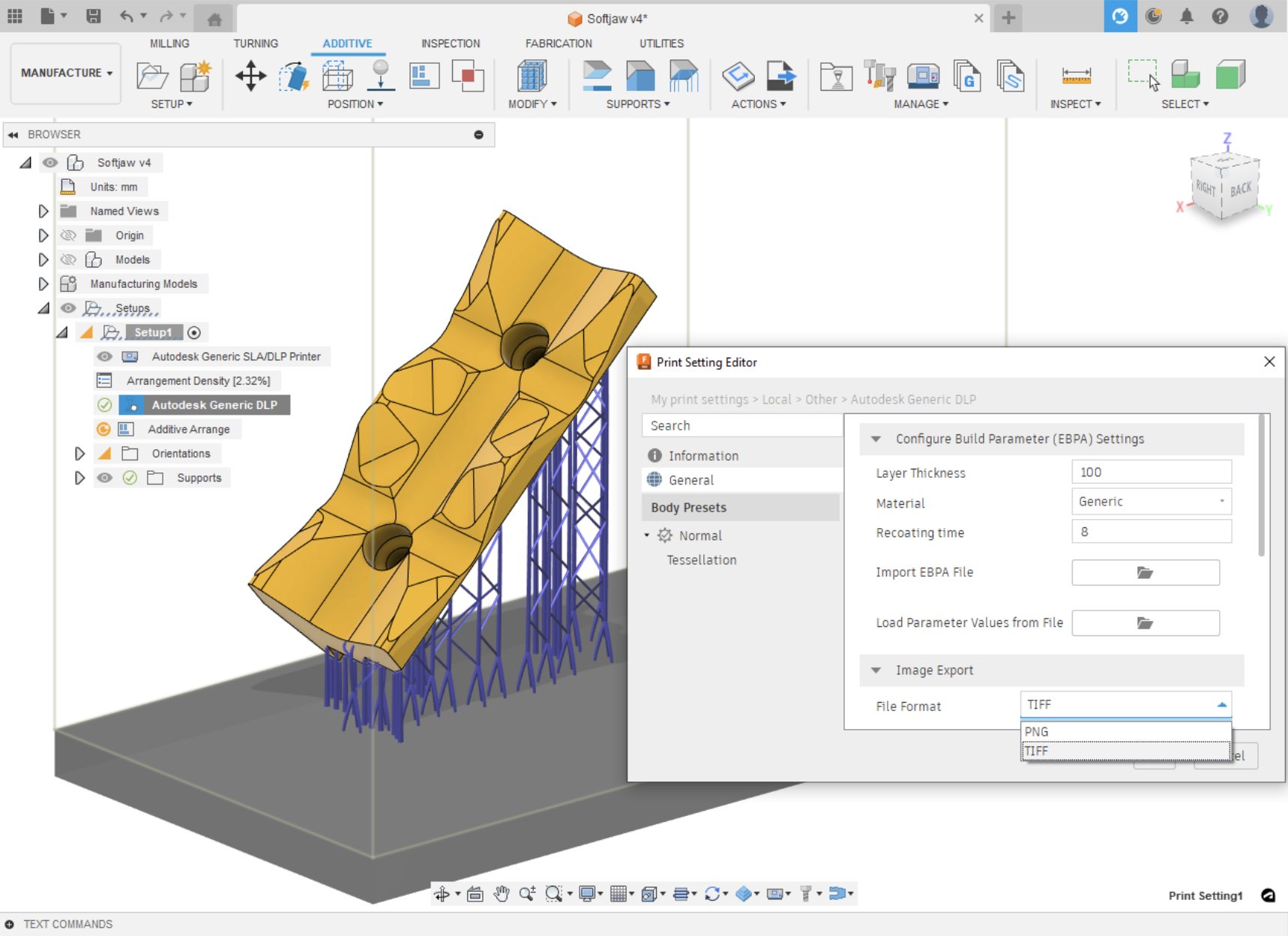Click the Layer Thickness input field
This screenshot has width=1288, height=936.
tap(1151, 472)
